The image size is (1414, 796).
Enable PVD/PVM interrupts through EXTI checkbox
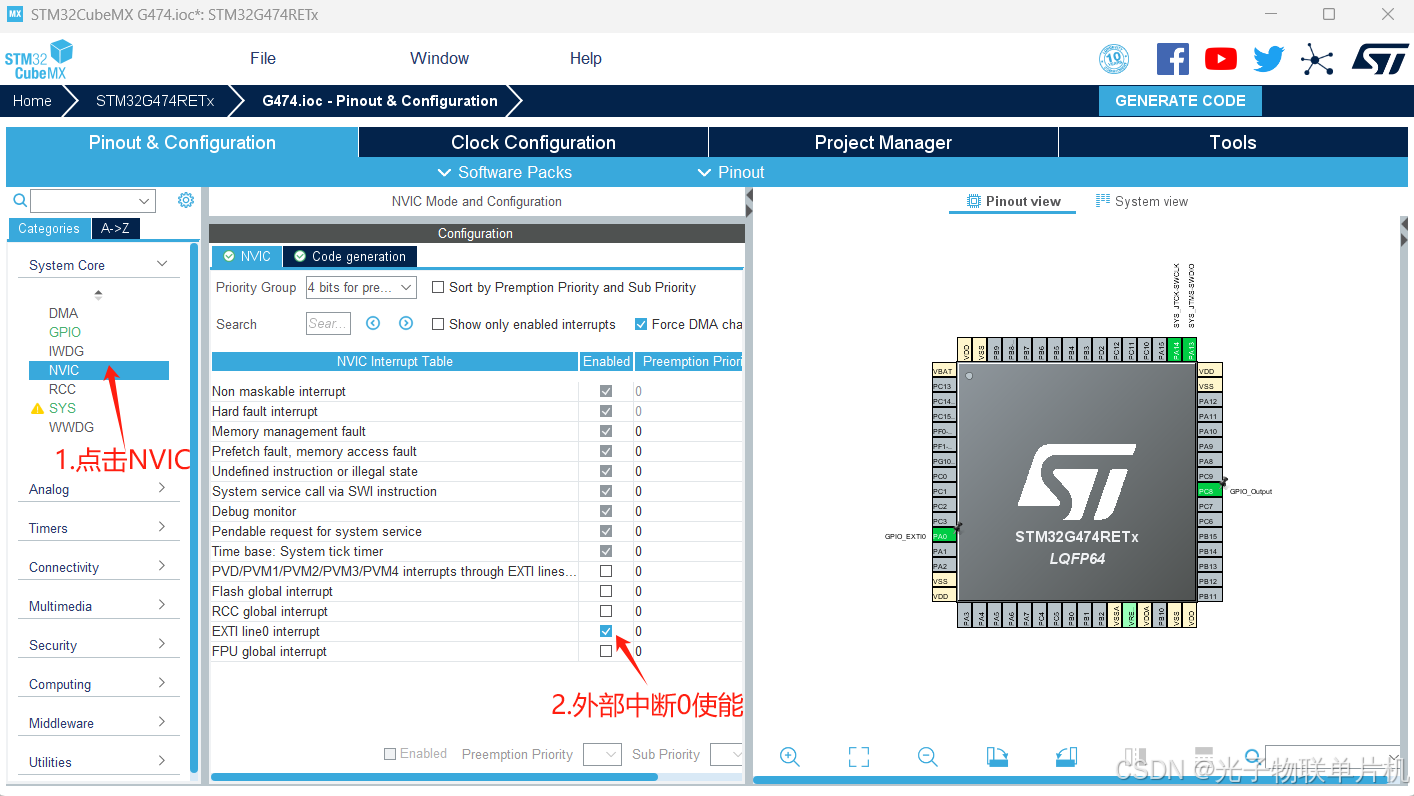[x=606, y=571]
